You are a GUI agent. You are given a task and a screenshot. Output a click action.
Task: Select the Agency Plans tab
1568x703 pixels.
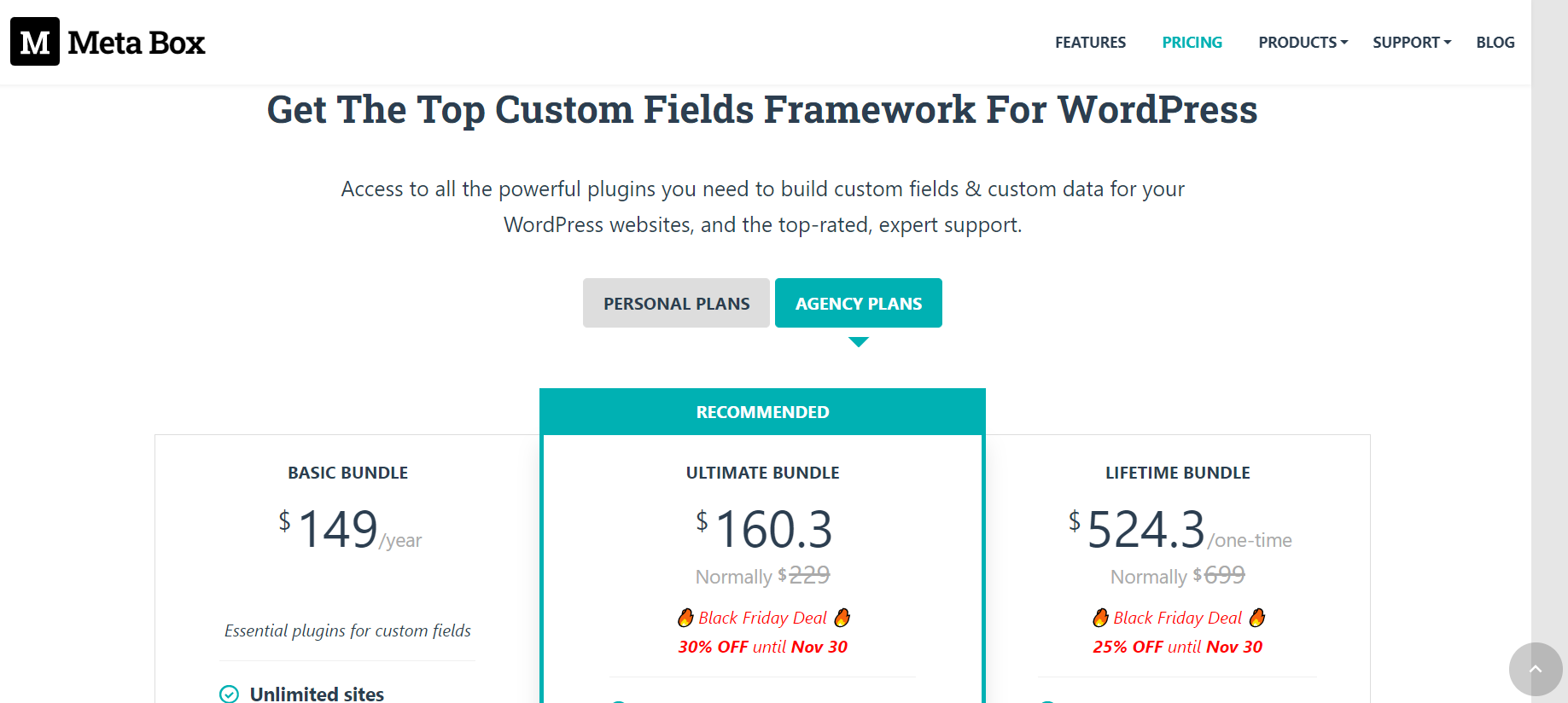coord(859,303)
